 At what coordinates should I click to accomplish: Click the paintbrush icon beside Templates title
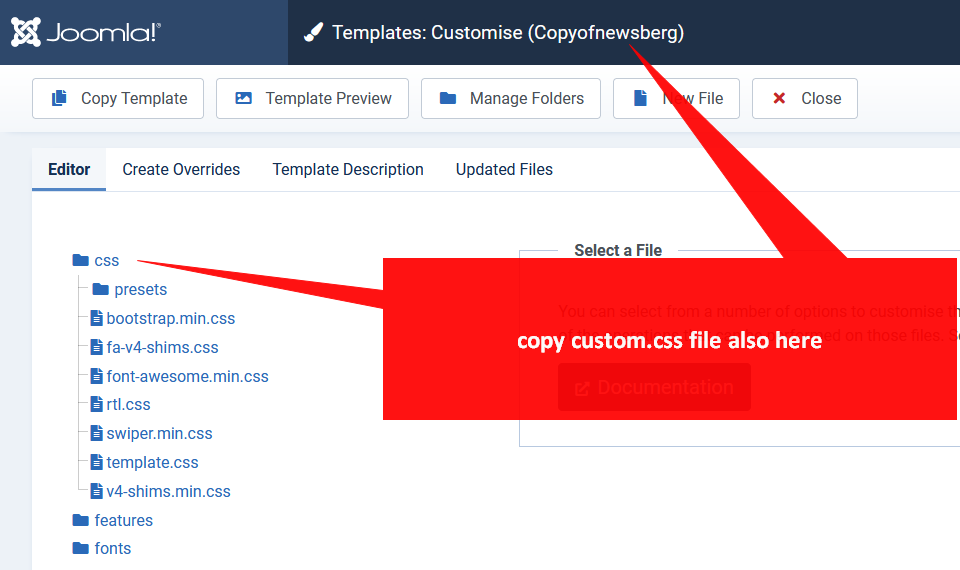pos(313,32)
